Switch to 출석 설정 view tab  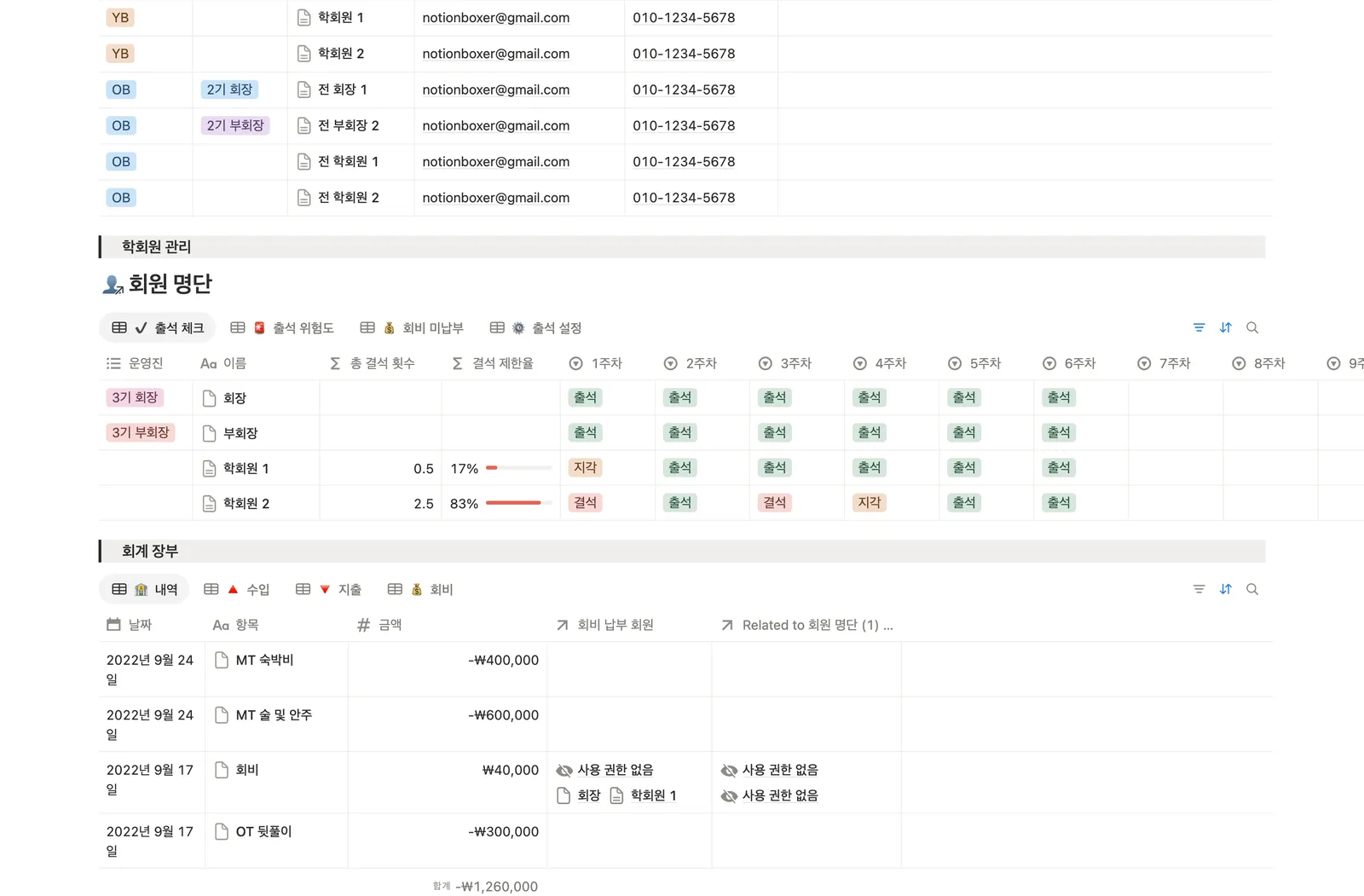point(535,328)
